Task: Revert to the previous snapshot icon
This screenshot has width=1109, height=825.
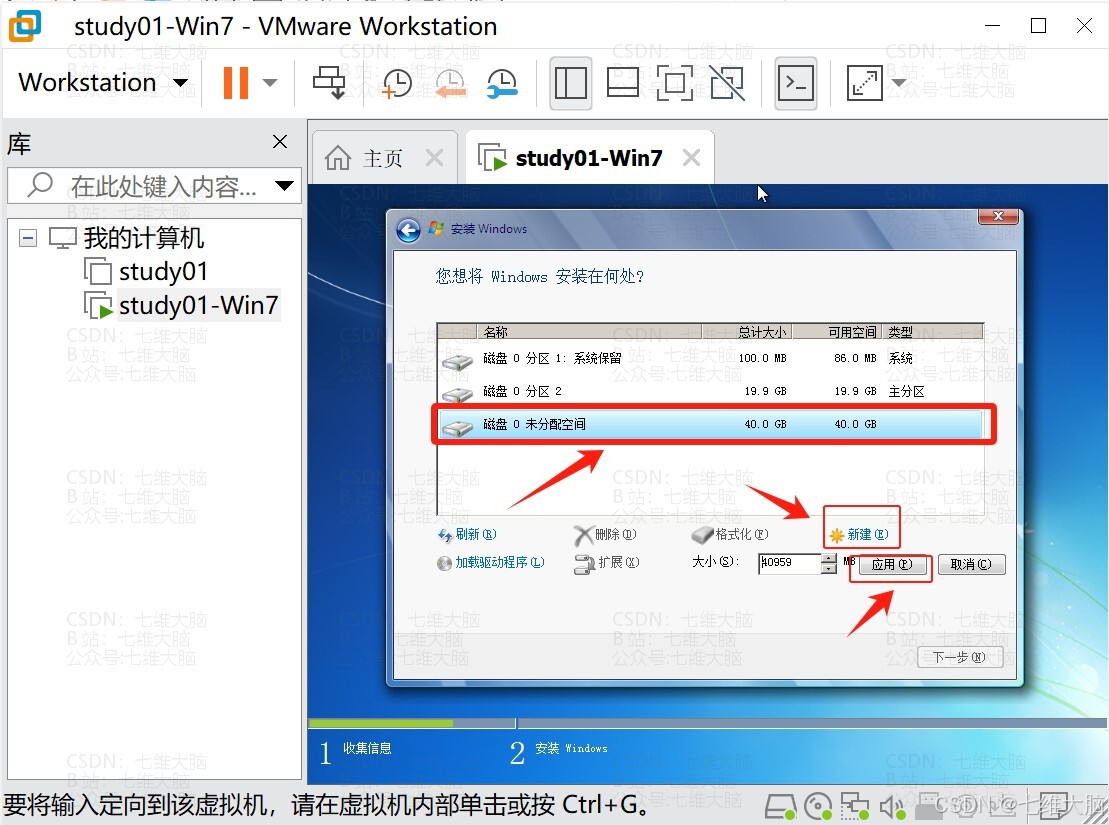Action: 450,83
